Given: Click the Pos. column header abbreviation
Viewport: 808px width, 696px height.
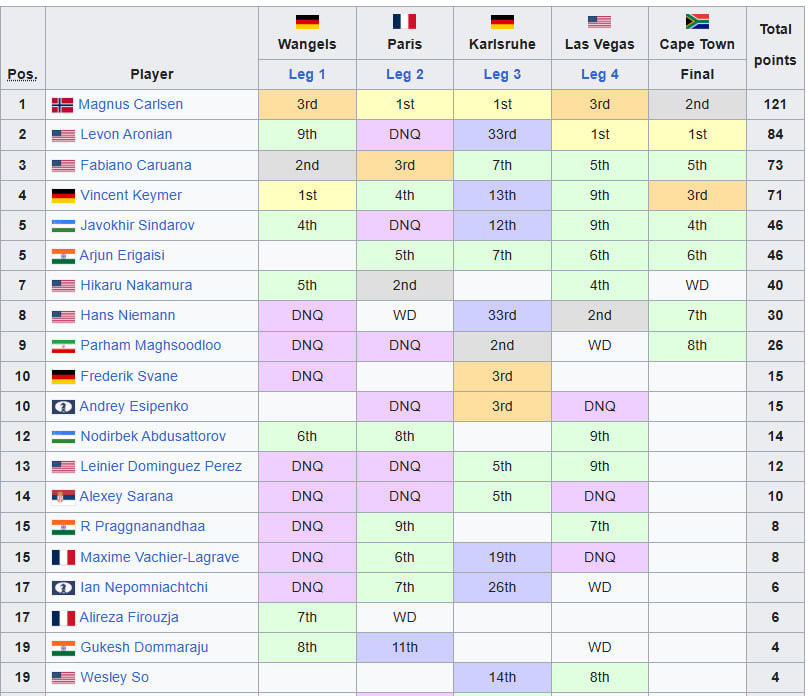Looking at the screenshot, I should 22,74.
